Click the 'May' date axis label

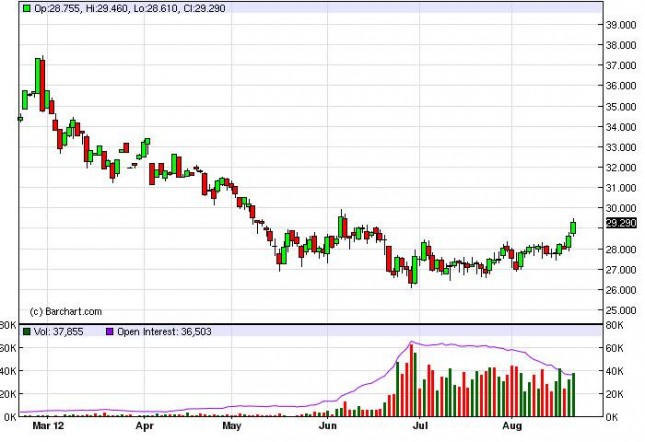(x=232, y=426)
